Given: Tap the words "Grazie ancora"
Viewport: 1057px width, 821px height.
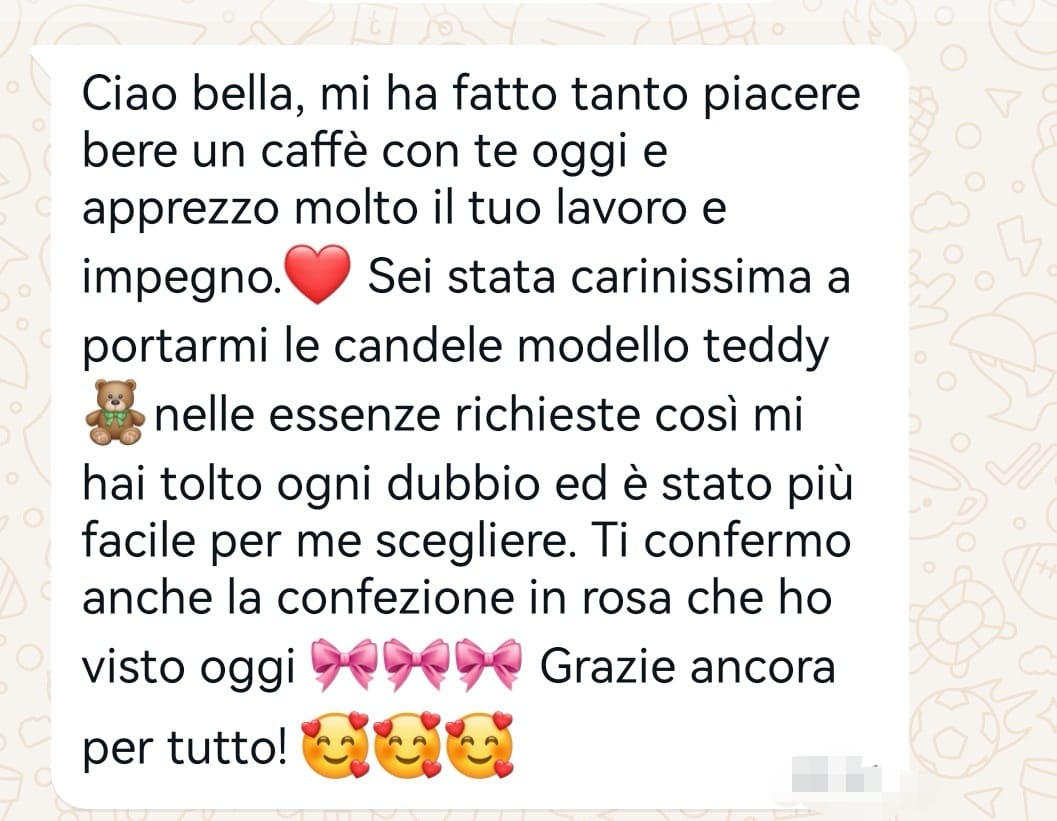Looking at the screenshot, I should (688, 667).
